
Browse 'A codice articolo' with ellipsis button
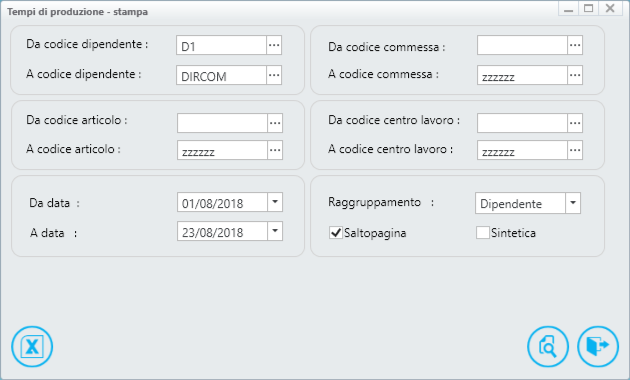coord(275,150)
